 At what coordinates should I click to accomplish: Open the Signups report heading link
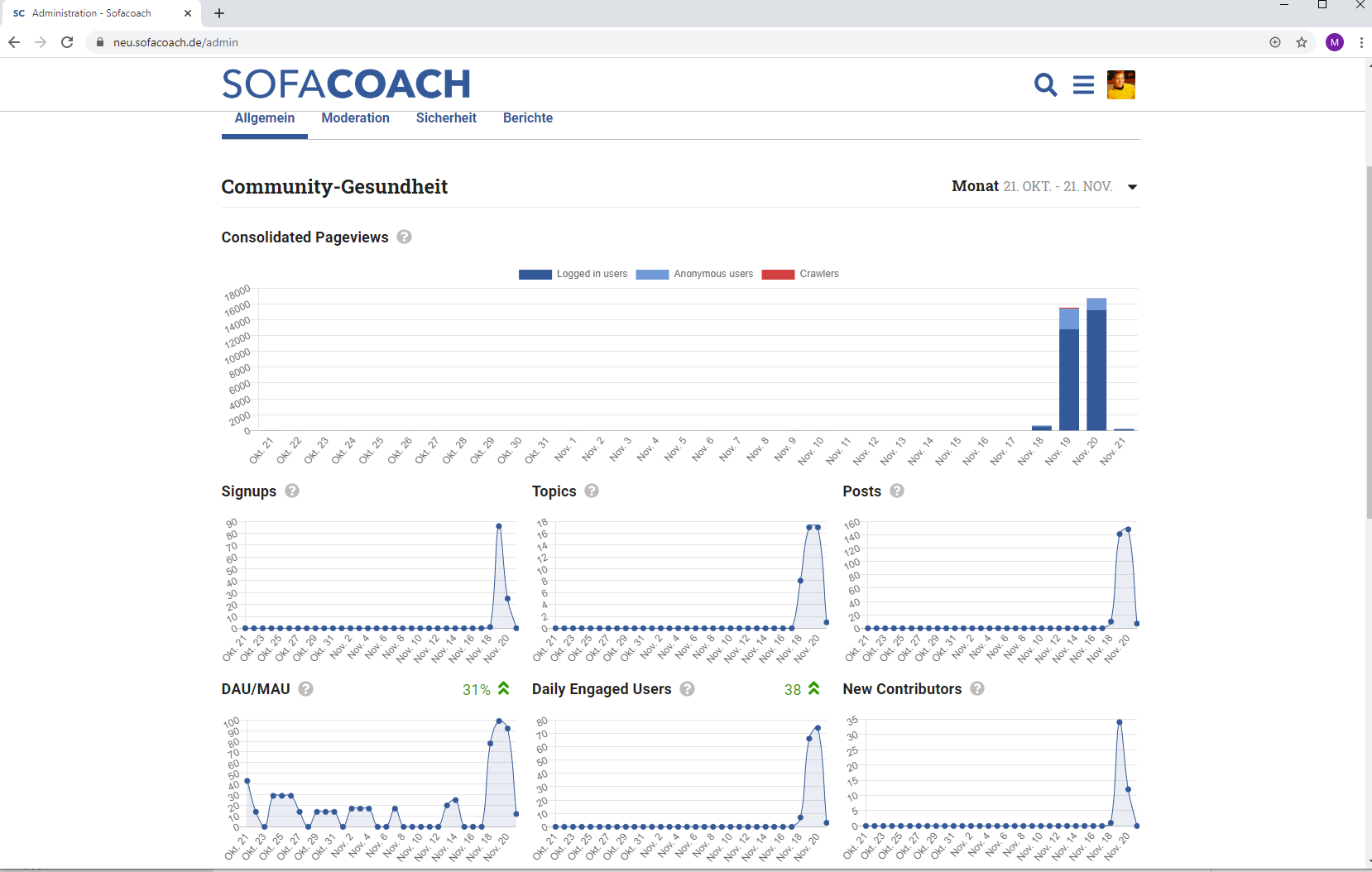tap(249, 491)
